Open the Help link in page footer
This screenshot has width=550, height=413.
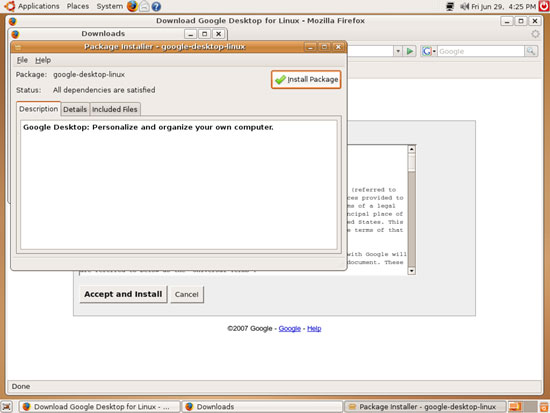(314, 329)
